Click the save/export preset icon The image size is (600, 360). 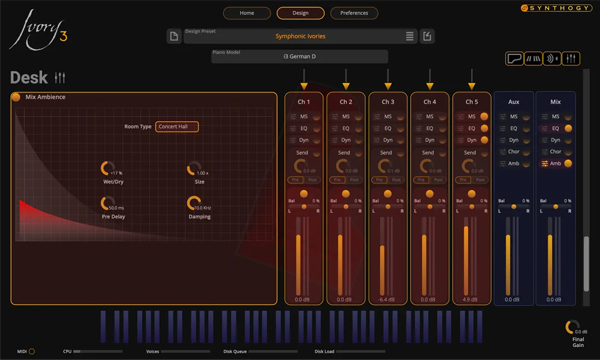[x=427, y=36]
